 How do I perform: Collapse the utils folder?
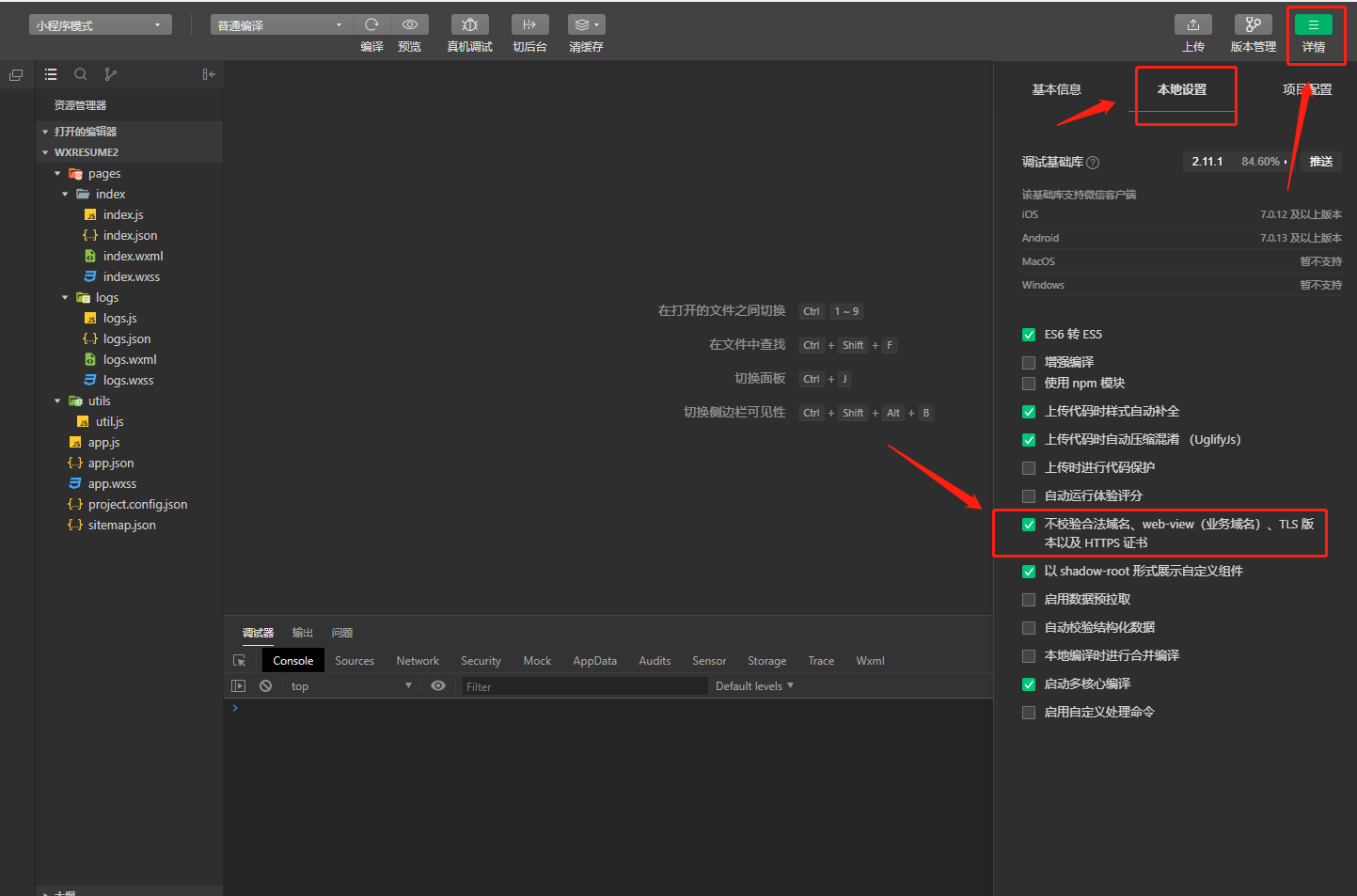[57, 401]
